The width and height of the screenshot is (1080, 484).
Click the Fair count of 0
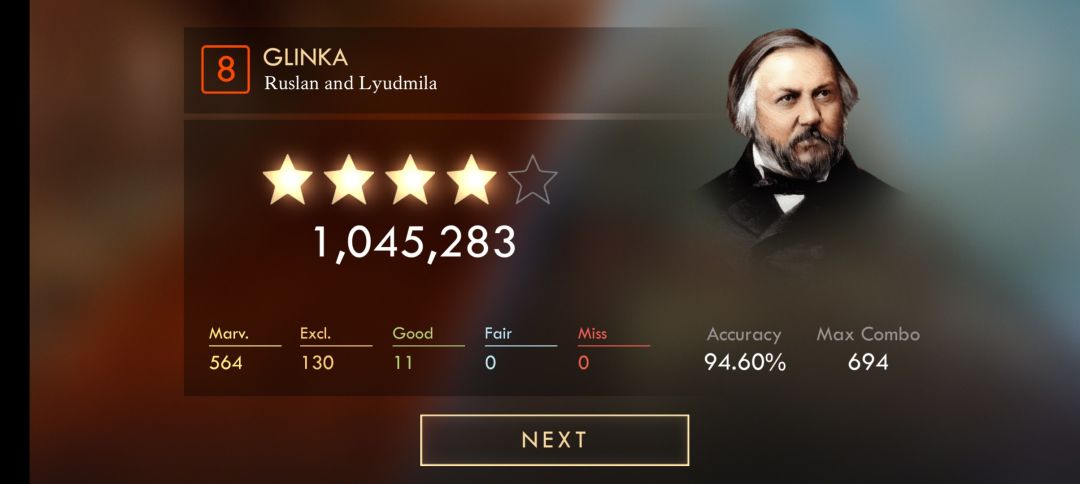[490, 362]
